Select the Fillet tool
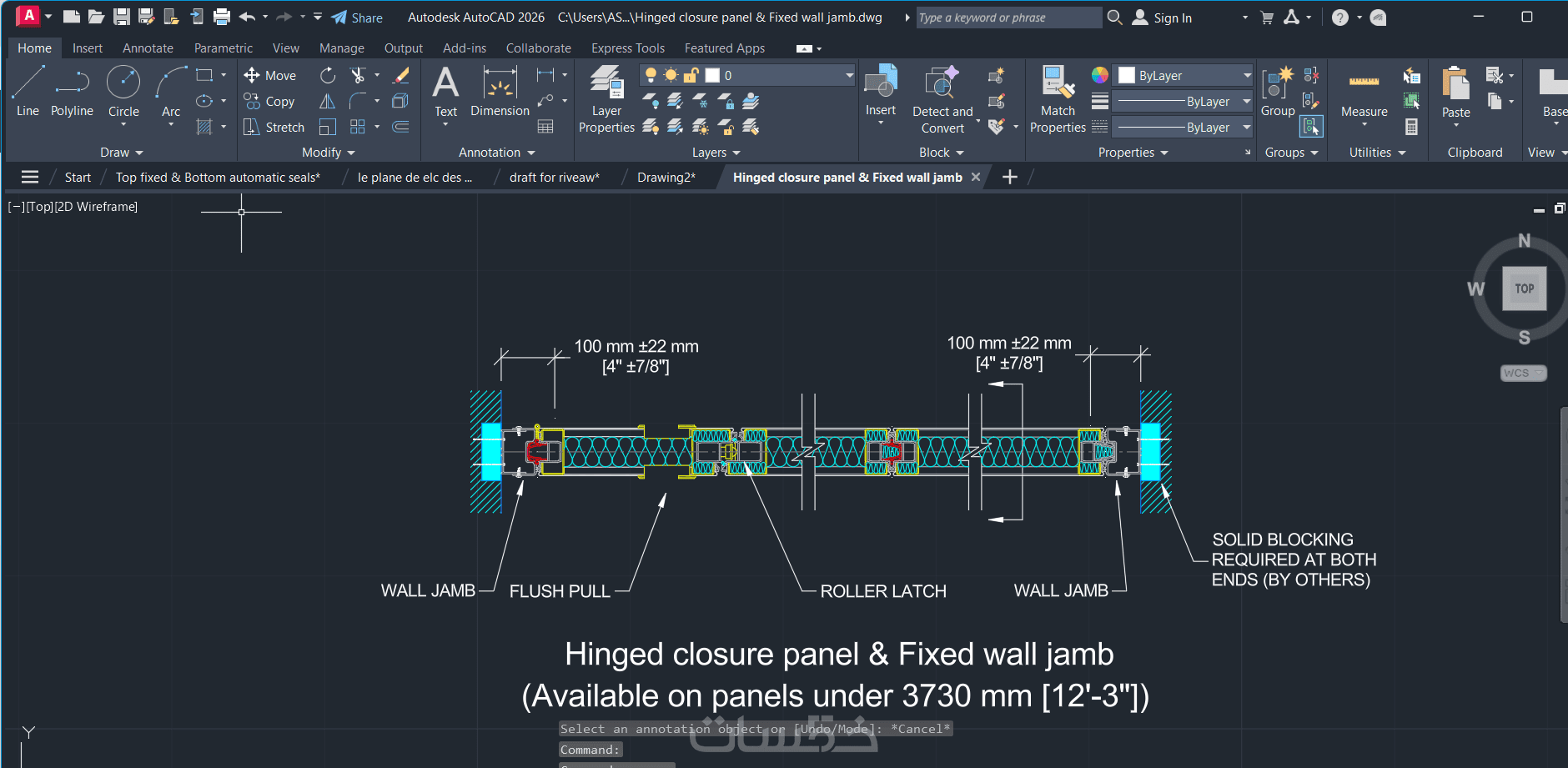This screenshot has height=768, width=1568. 358,102
